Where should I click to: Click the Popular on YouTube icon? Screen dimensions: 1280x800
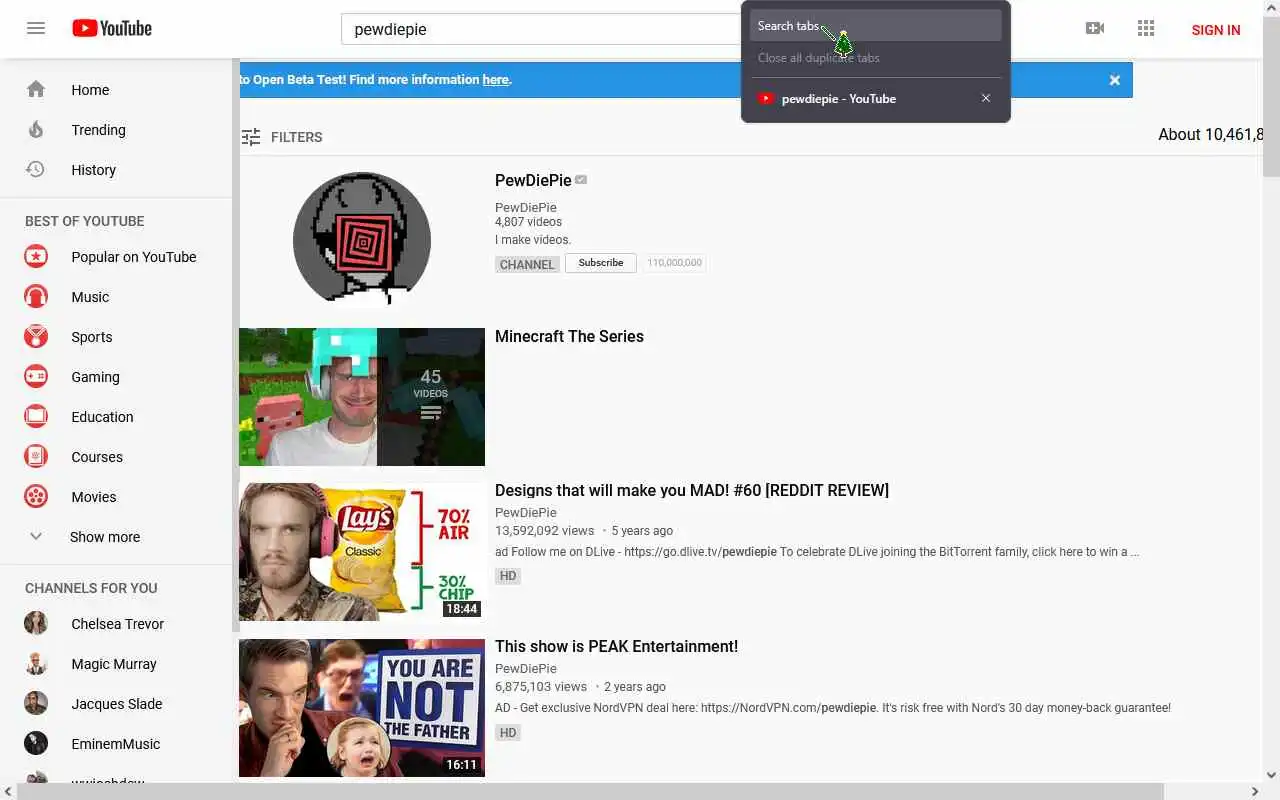36,256
